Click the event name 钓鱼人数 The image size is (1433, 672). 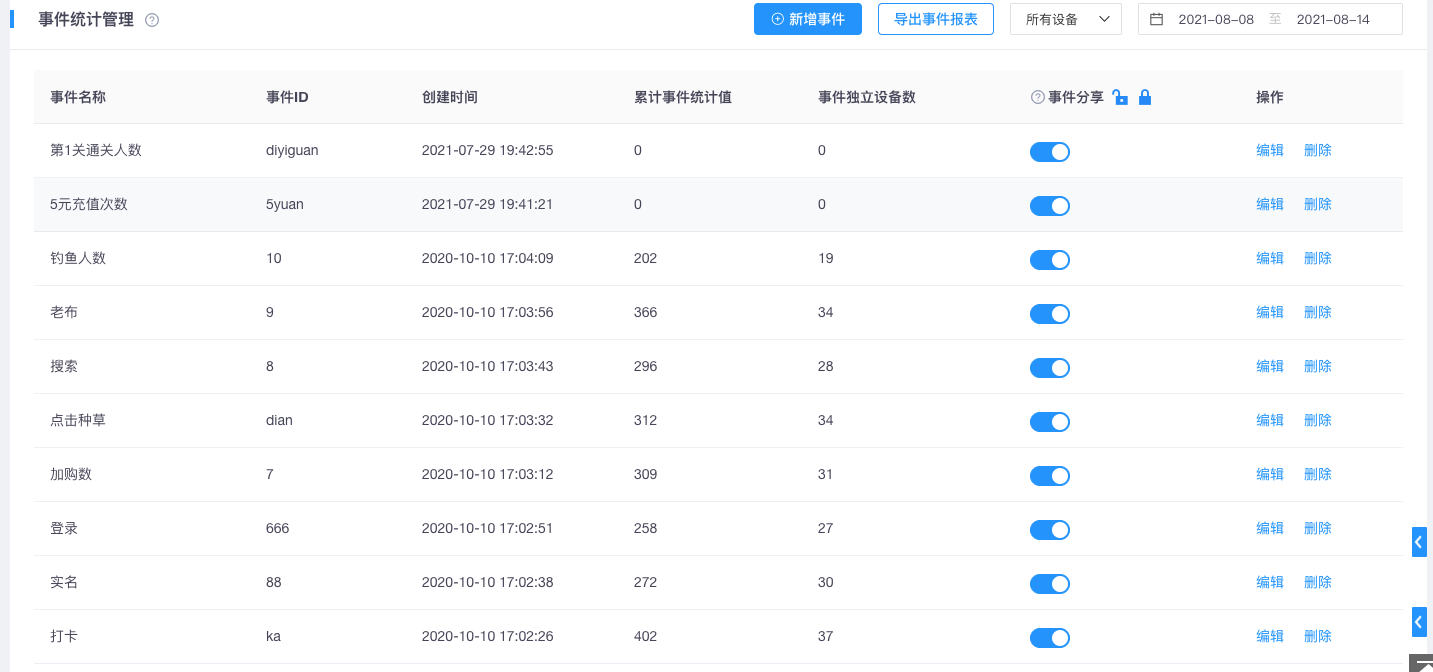tap(78, 258)
